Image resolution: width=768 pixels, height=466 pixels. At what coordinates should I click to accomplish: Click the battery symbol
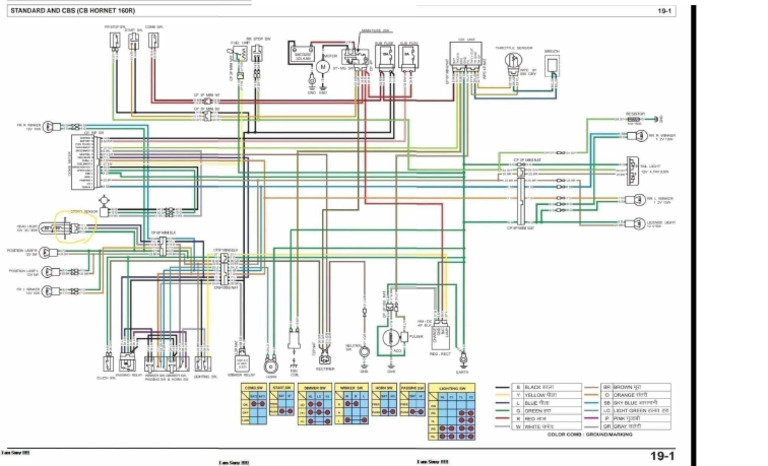point(302,53)
